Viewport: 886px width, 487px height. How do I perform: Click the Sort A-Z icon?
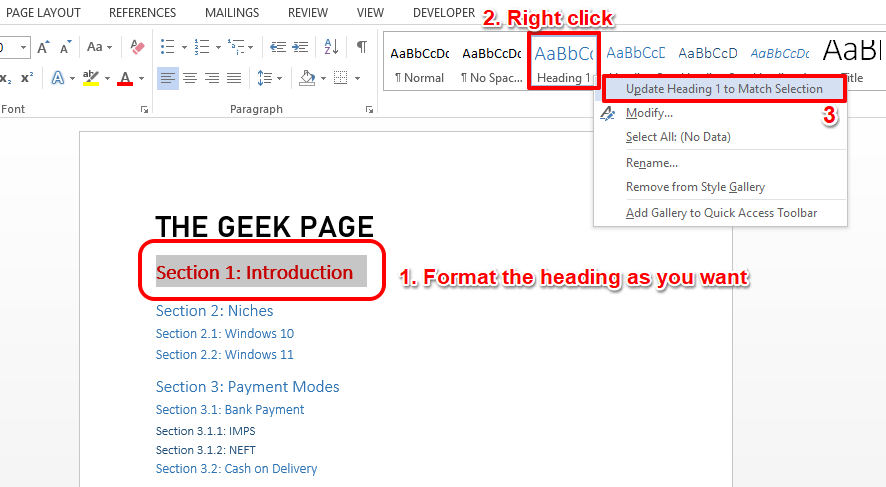(331, 47)
